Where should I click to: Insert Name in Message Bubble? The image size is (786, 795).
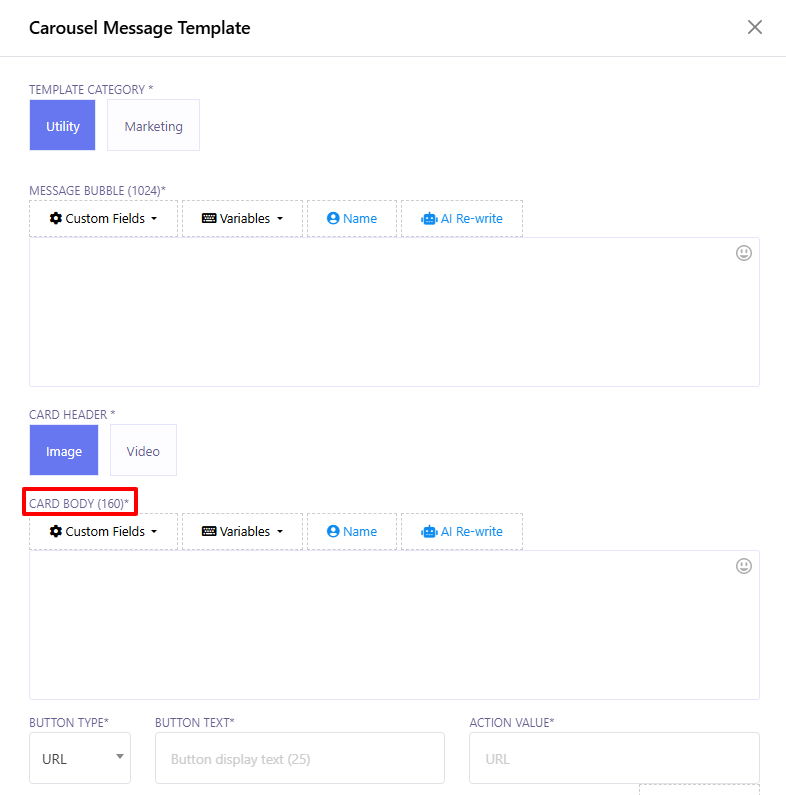[351, 219]
